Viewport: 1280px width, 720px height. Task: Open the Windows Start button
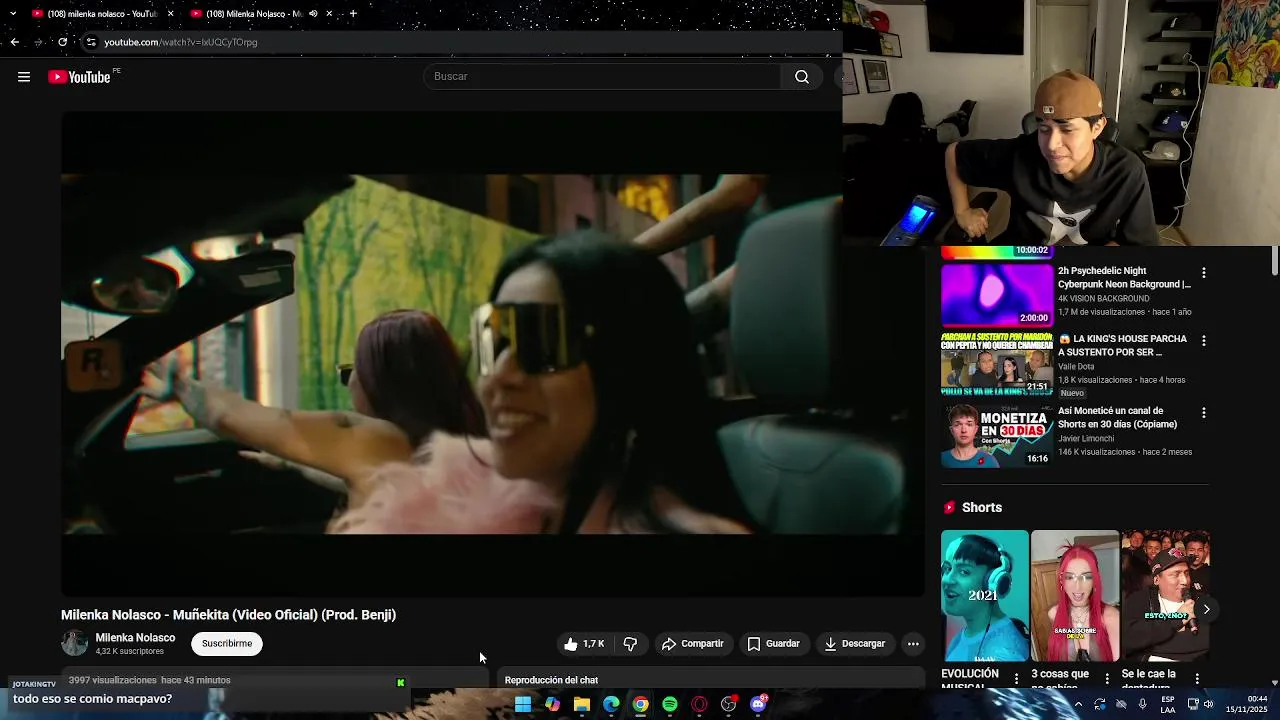(x=523, y=704)
